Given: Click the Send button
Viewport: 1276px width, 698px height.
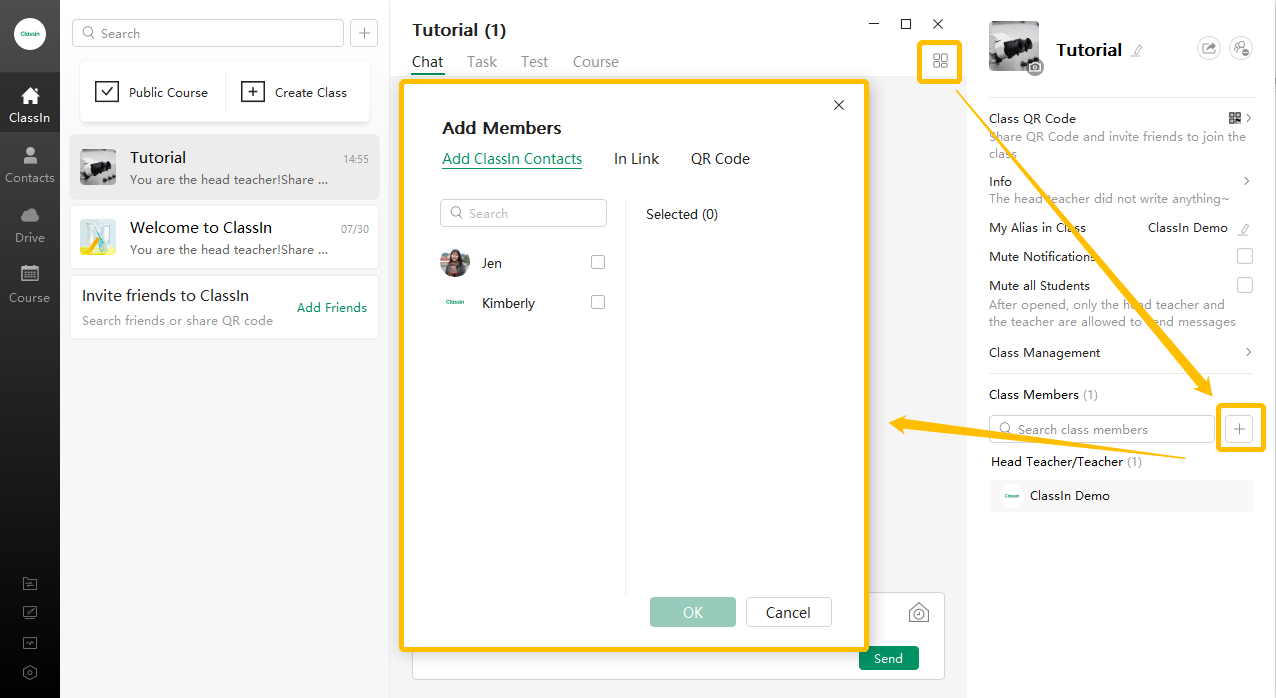Looking at the screenshot, I should click(x=888, y=658).
